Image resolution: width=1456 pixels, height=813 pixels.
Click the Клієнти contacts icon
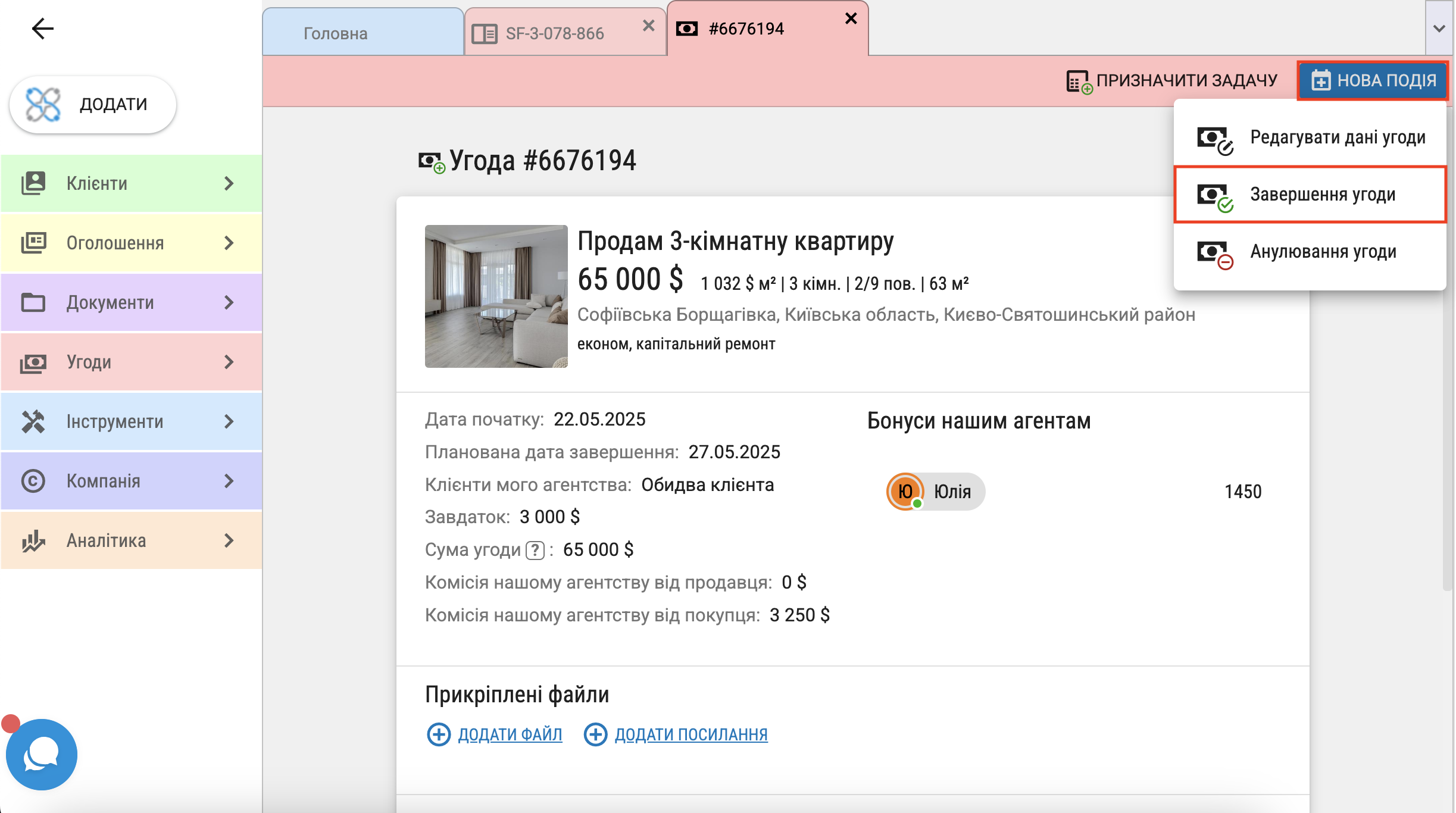coord(33,183)
